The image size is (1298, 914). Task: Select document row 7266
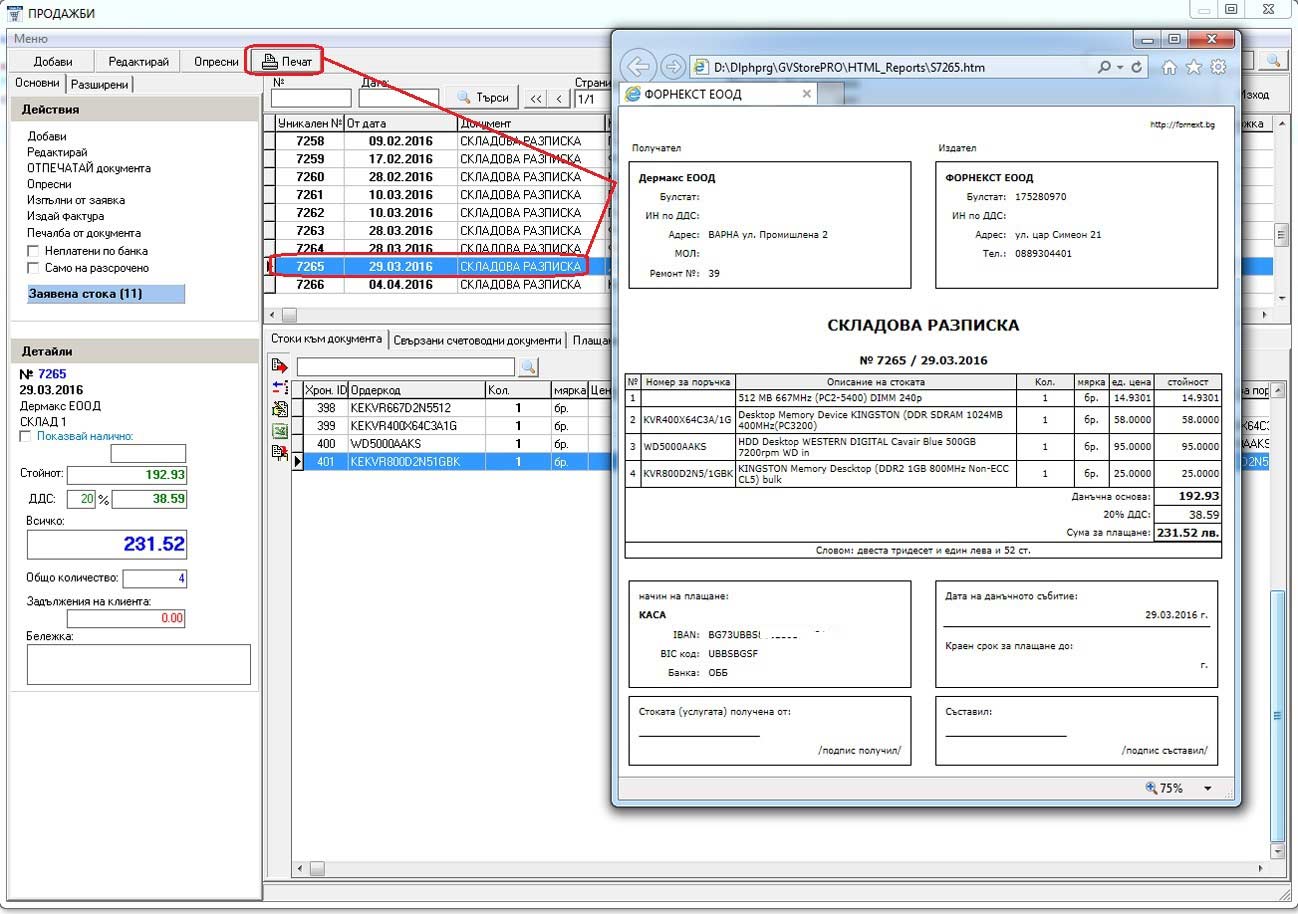point(437,285)
